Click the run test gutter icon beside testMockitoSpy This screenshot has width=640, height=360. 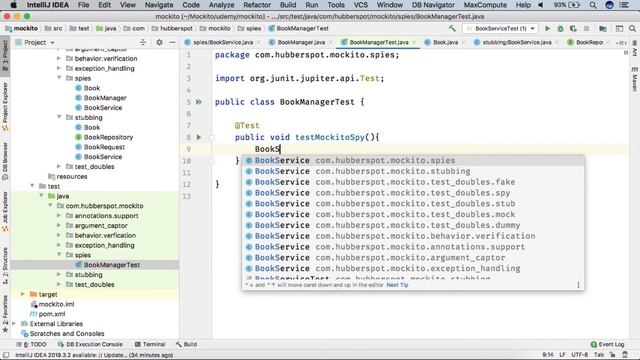(199, 137)
